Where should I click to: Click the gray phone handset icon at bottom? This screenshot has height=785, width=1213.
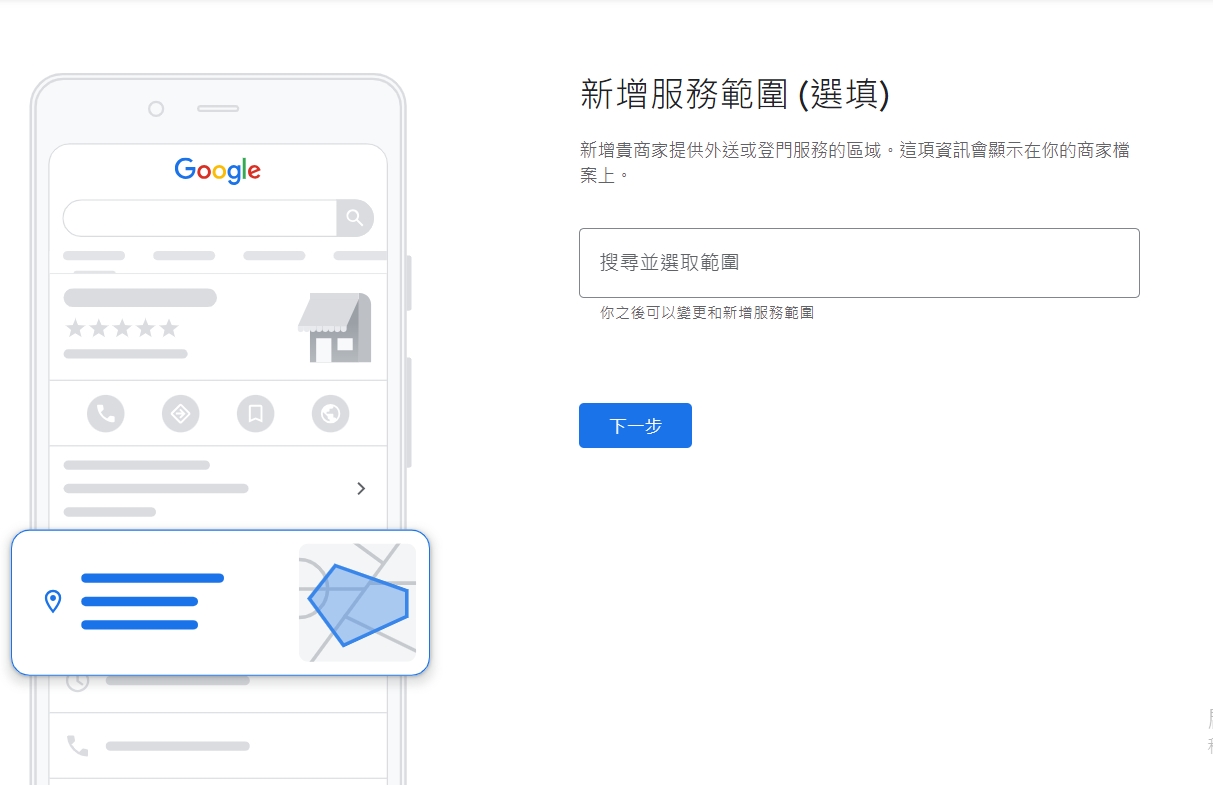77,746
